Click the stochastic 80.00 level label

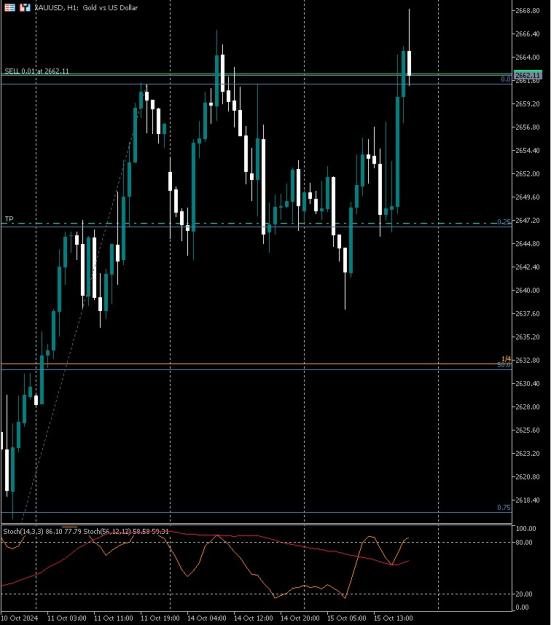pos(524,542)
